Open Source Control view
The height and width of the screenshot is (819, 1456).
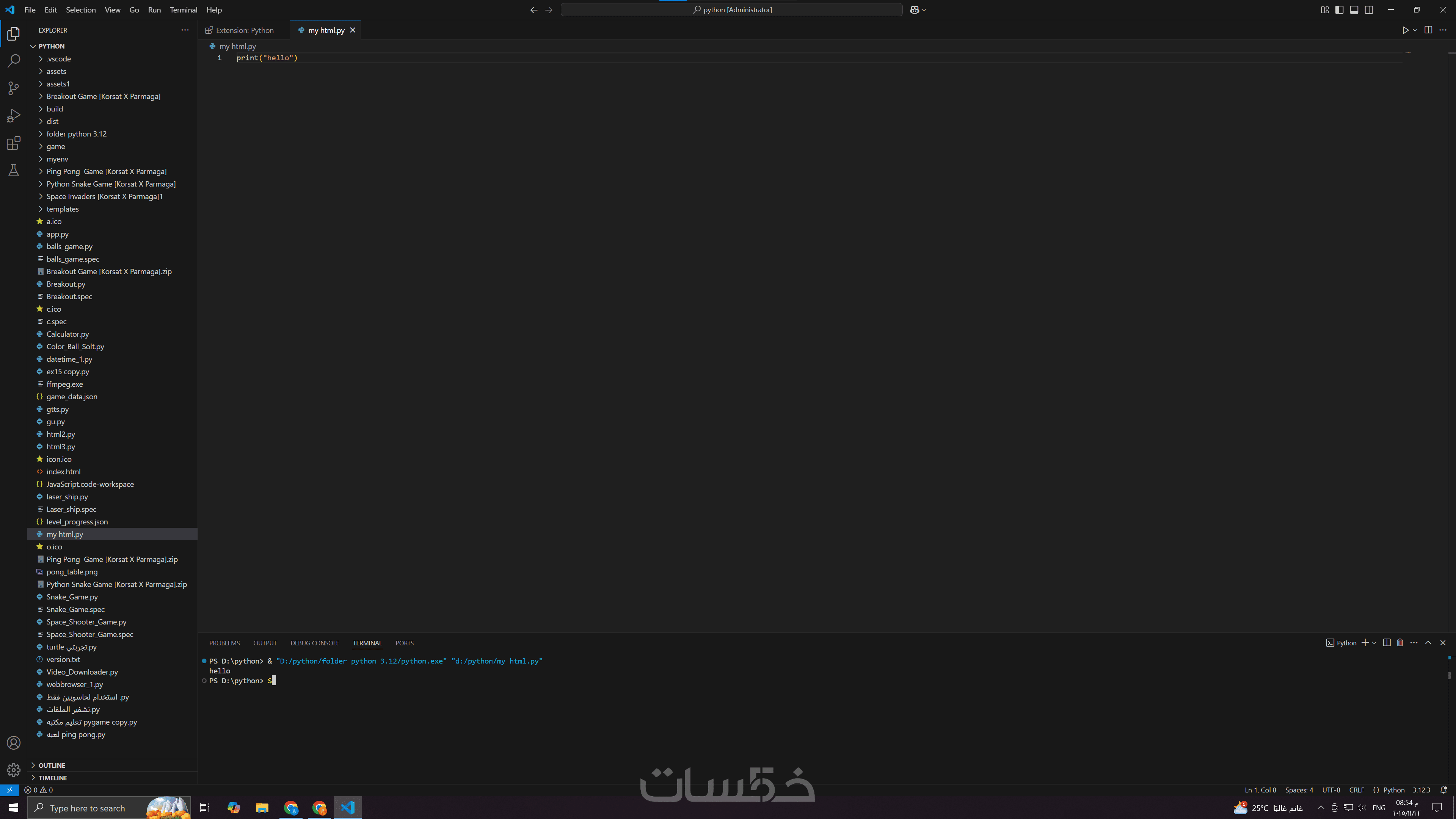[x=14, y=88]
